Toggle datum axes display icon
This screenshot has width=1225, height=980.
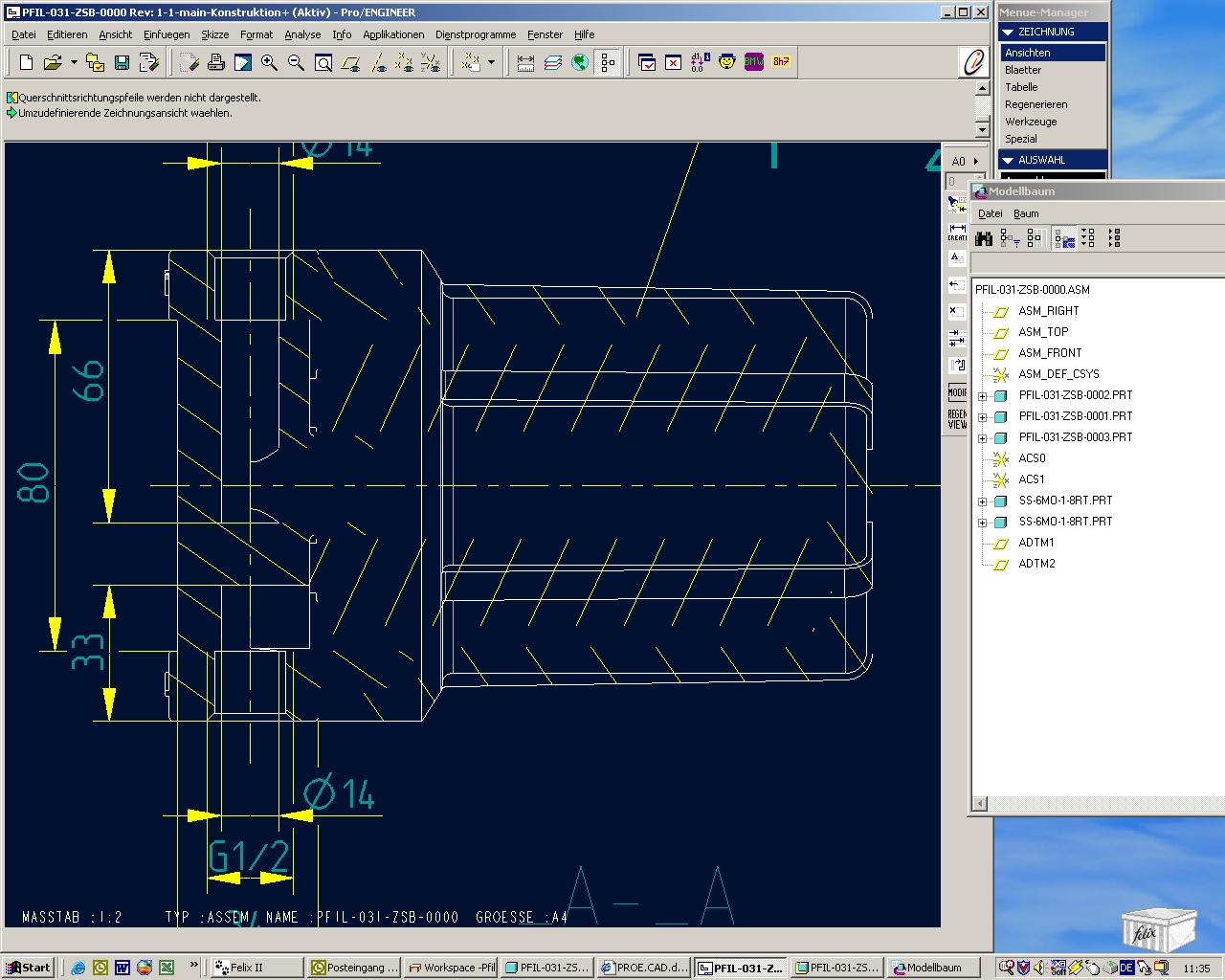[x=379, y=62]
